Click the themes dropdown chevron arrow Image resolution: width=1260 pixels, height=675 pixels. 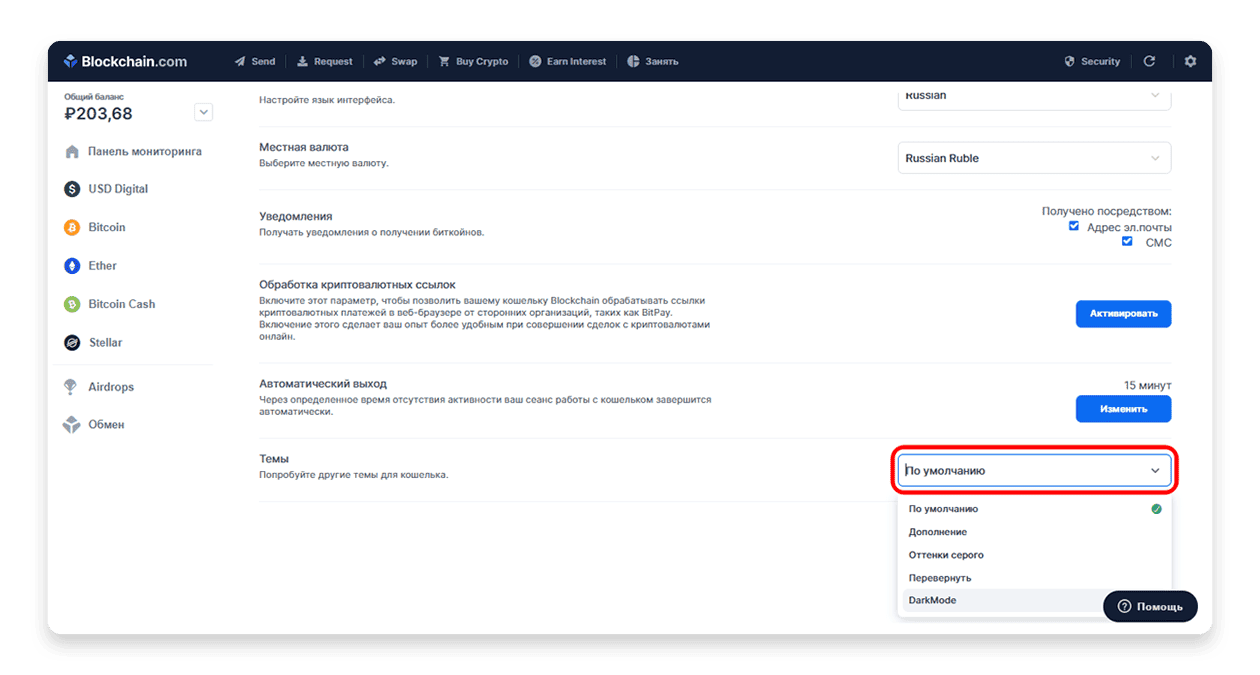click(x=1155, y=471)
